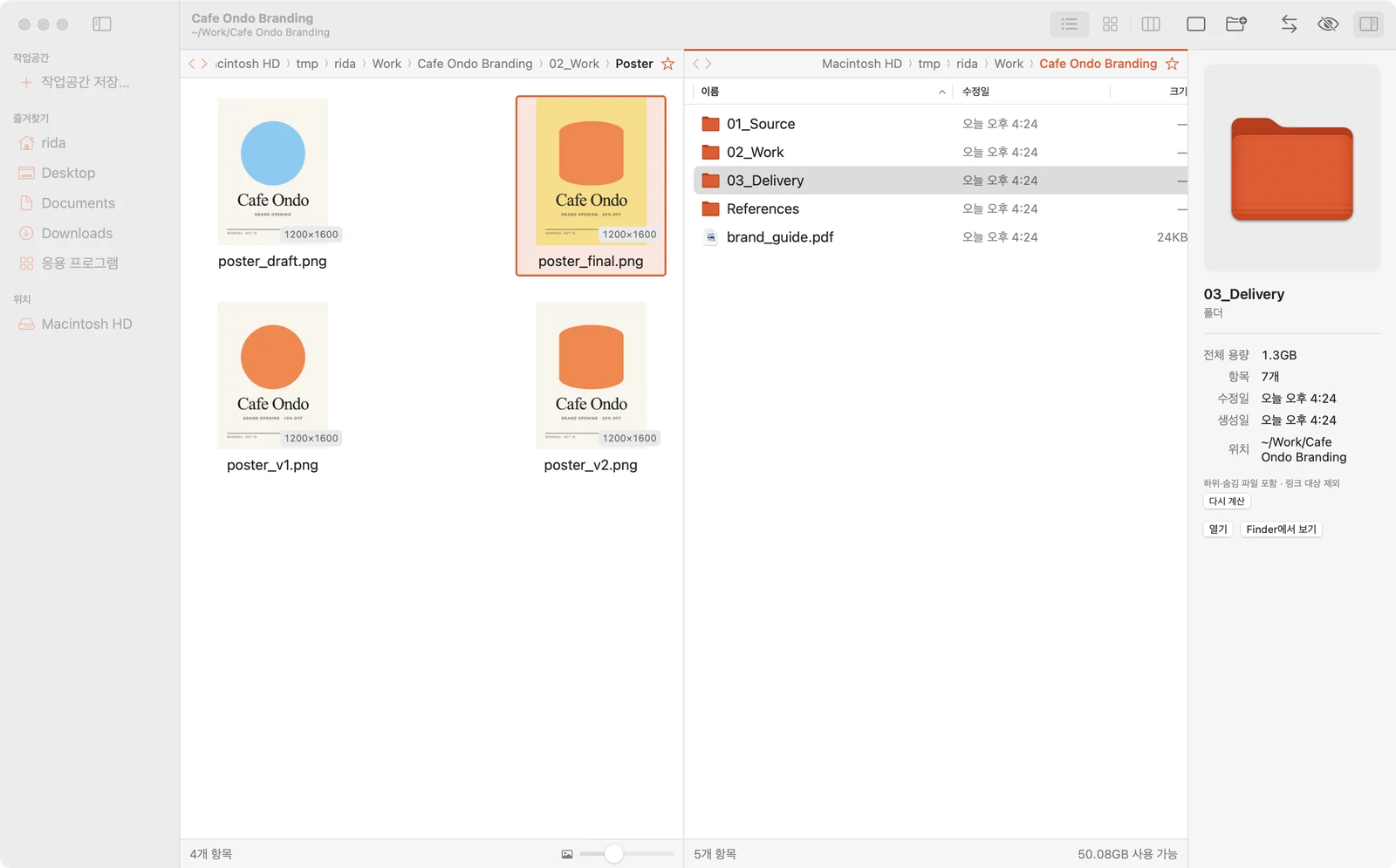Viewport: 1396px width, 868px height.
Task: Click the Finder에서 보기 button
Action: coord(1281,530)
